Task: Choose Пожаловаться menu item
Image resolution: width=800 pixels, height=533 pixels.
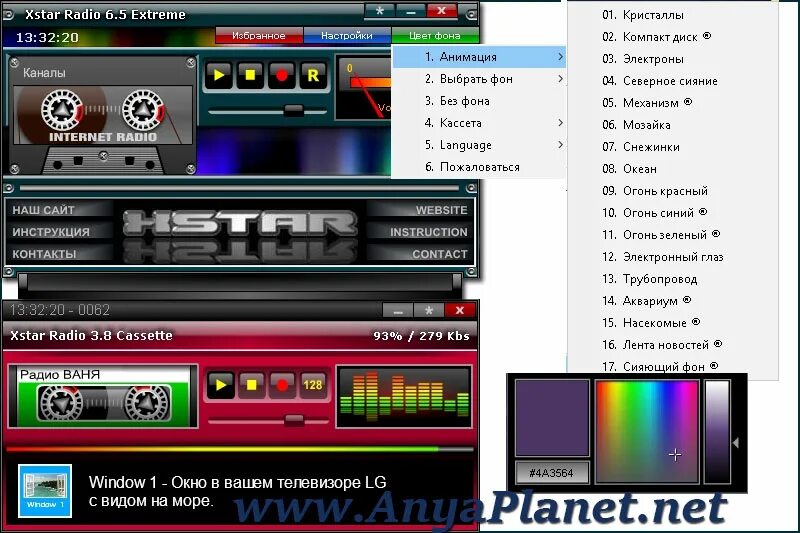Action: [x=479, y=167]
